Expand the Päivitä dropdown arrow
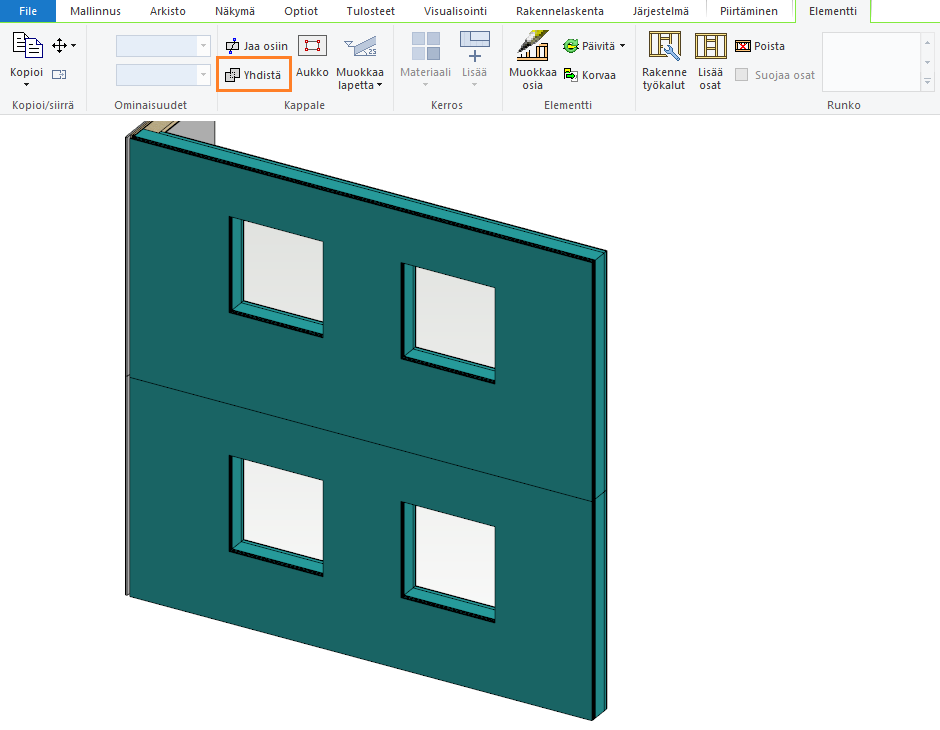 point(622,46)
